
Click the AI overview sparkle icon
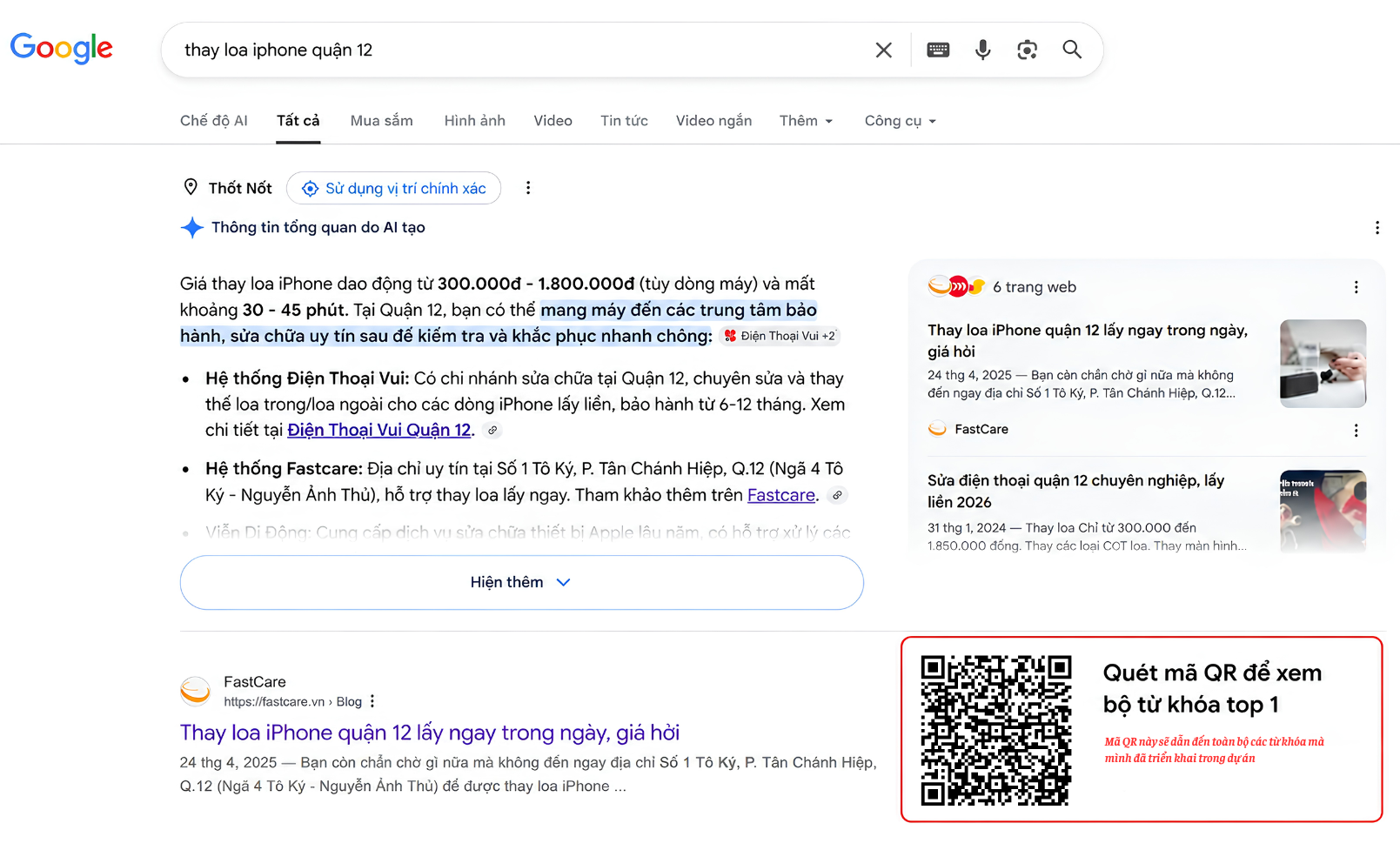(192, 228)
